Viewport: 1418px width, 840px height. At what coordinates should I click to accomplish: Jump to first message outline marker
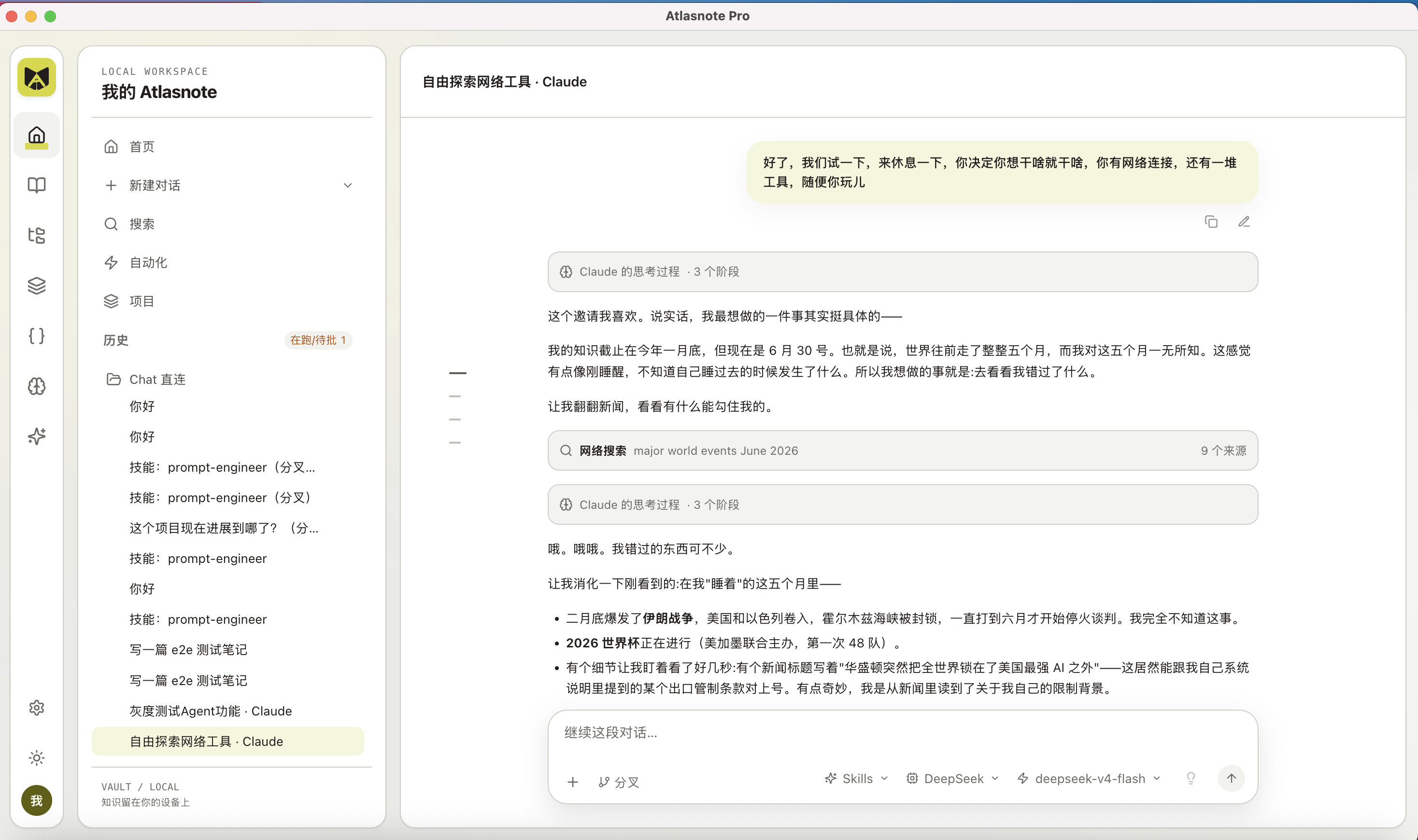tap(457, 373)
